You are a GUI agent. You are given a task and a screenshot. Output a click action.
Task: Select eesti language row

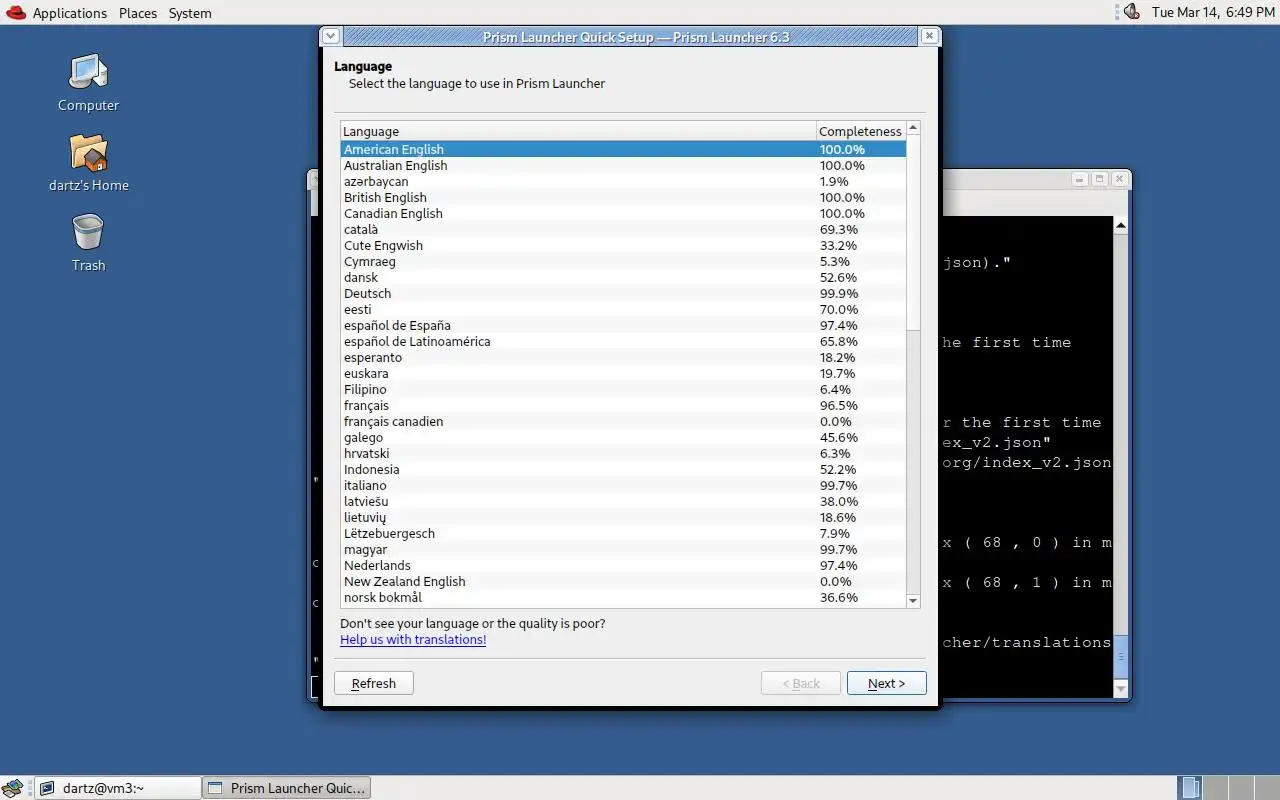pos(623,309)
